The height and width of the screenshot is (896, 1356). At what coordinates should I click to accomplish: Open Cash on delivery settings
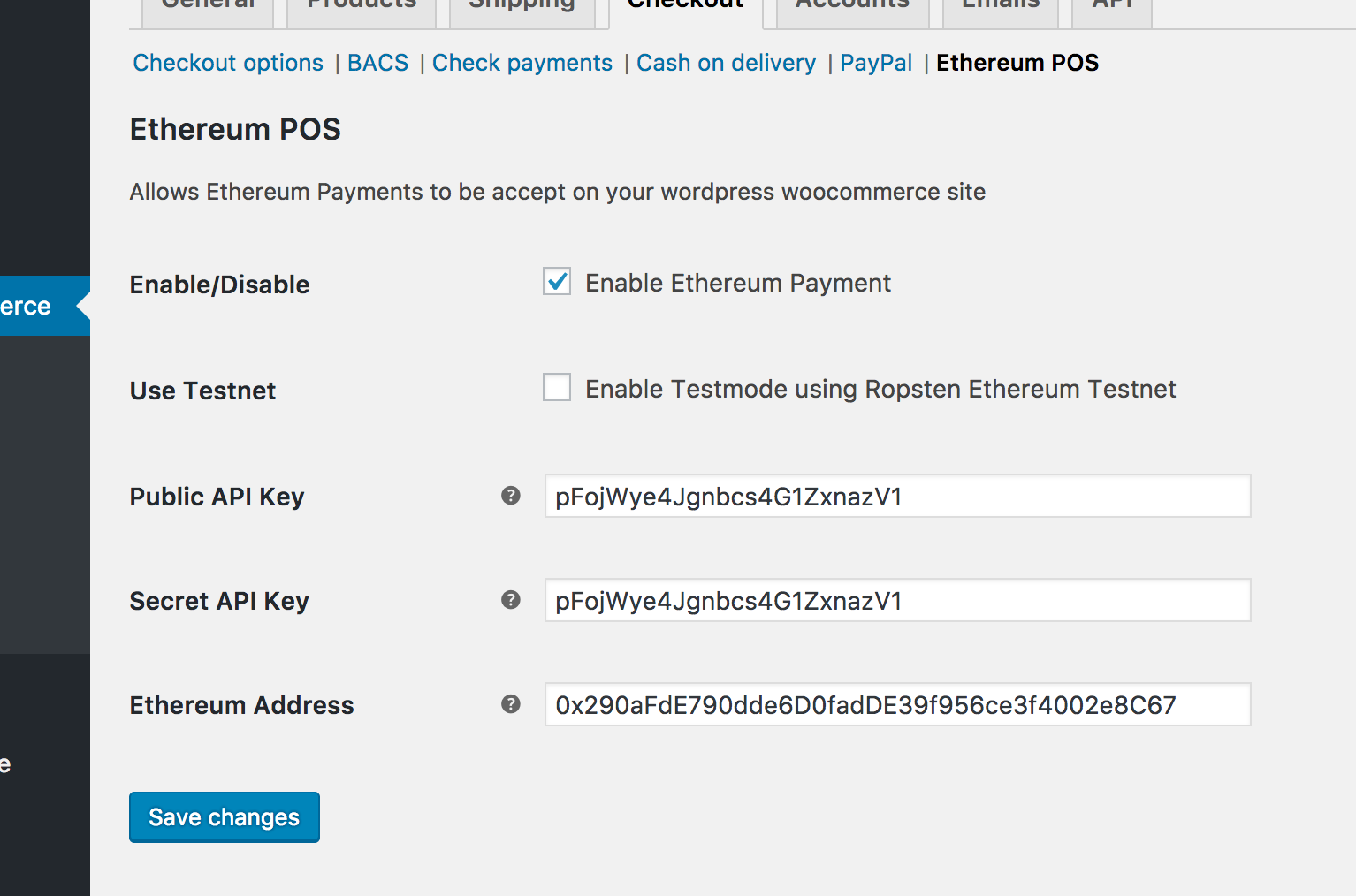click(726, 63)
